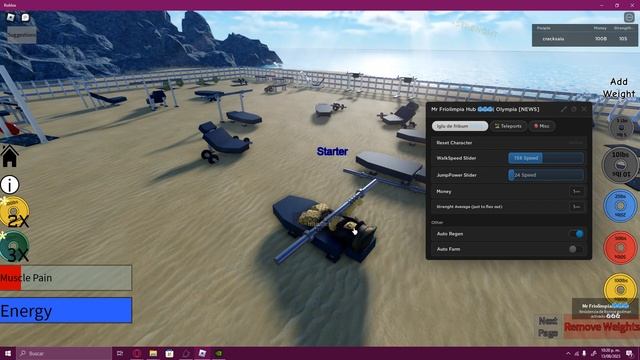
Task: Click the hub window settings gear icon
Action: [x=574, y=109]
